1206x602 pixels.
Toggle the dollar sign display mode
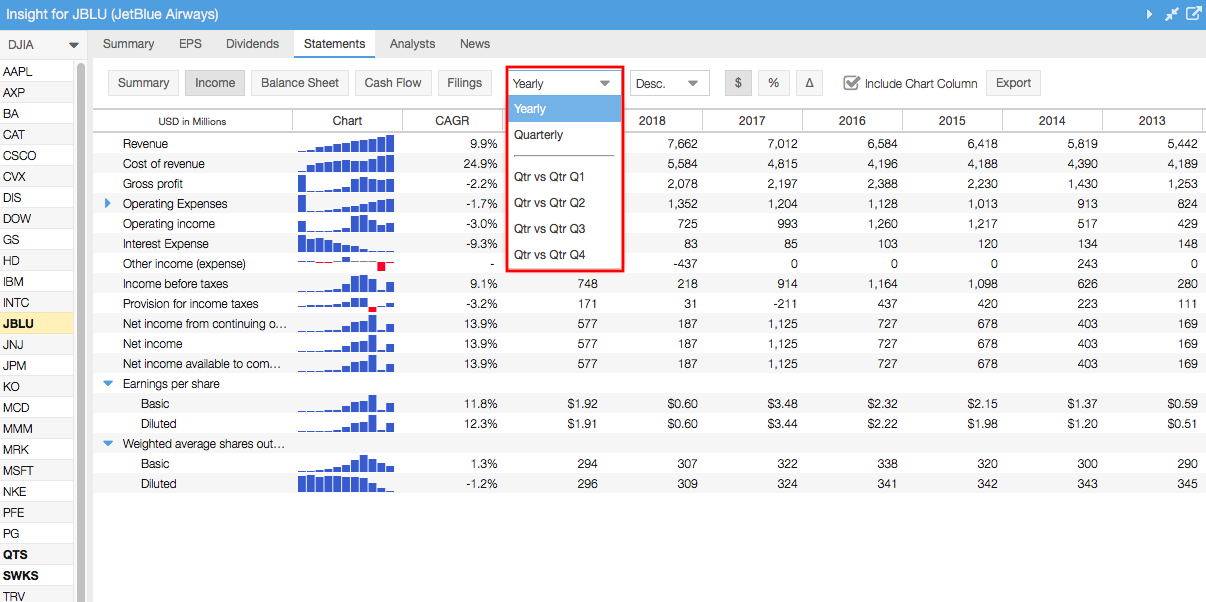click(x=738, y=83)
